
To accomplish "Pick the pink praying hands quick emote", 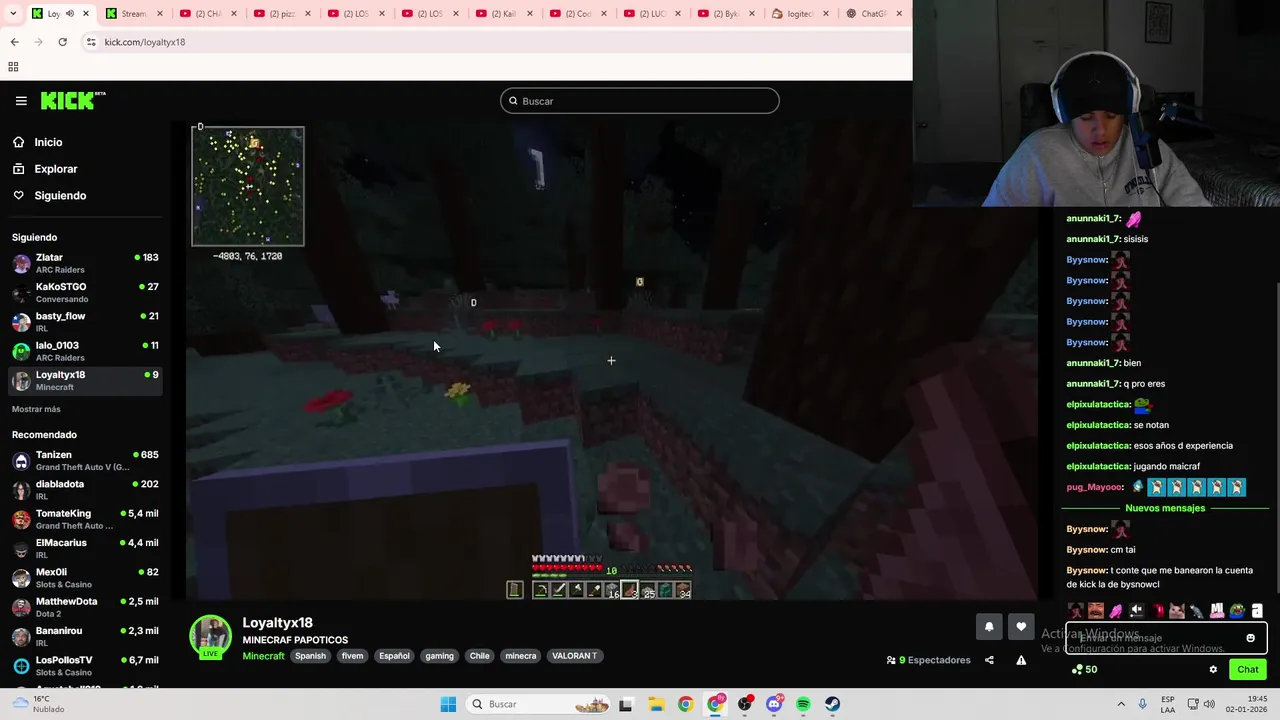I will [1116, 611].
